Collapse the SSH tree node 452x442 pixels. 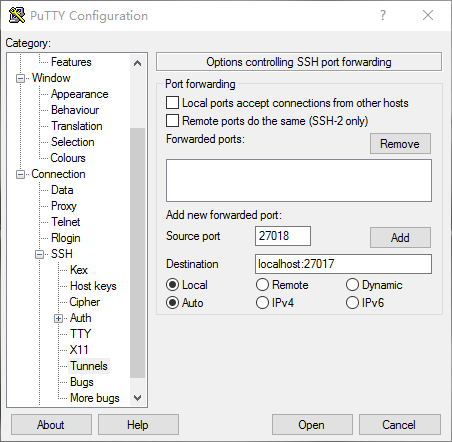pos(39,255)
